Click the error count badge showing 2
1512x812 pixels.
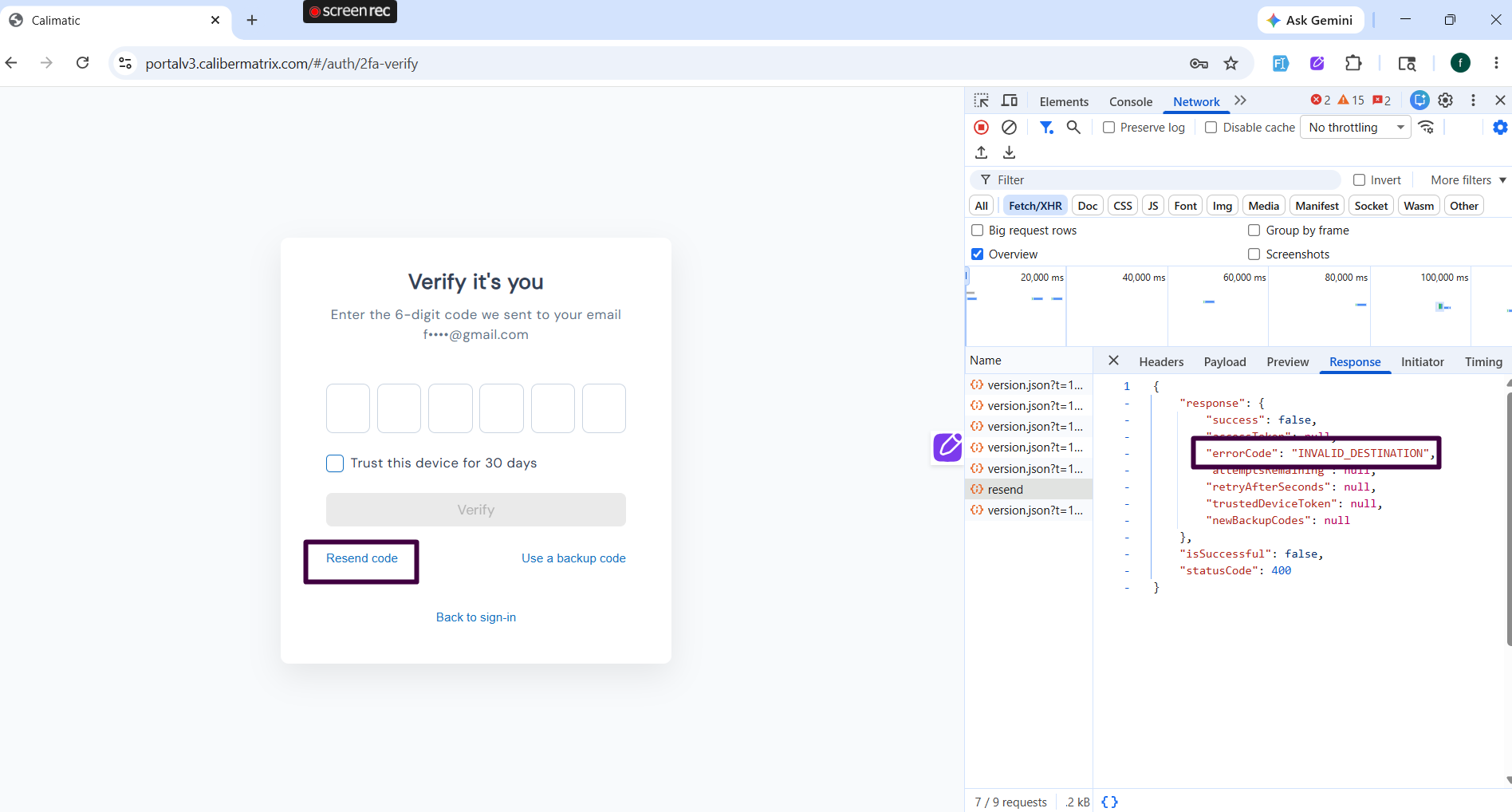(x=1320, y=101)
